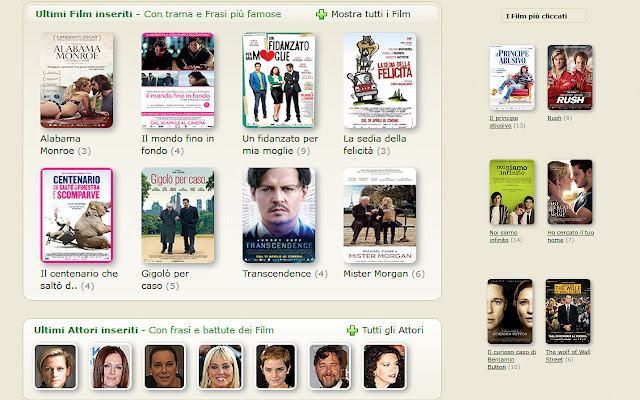The image size is (640, 400).
Task: Click the La sedia della felicità title
Action: point(375,144)
